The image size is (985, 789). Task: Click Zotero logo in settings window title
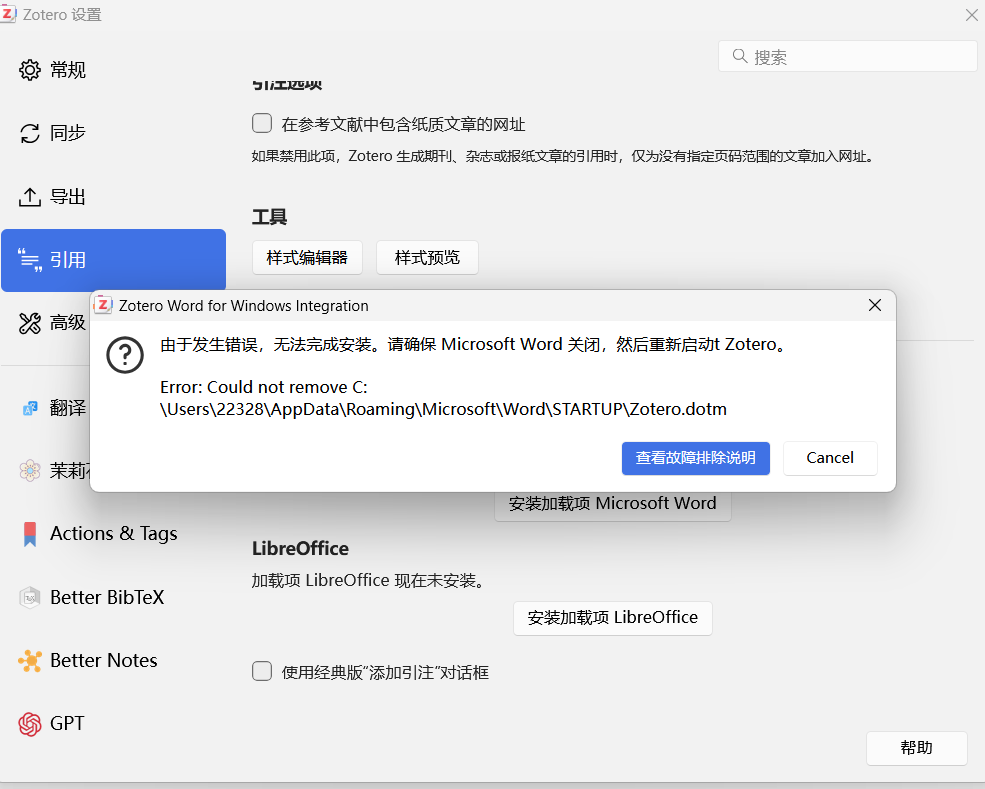[8, 13]
